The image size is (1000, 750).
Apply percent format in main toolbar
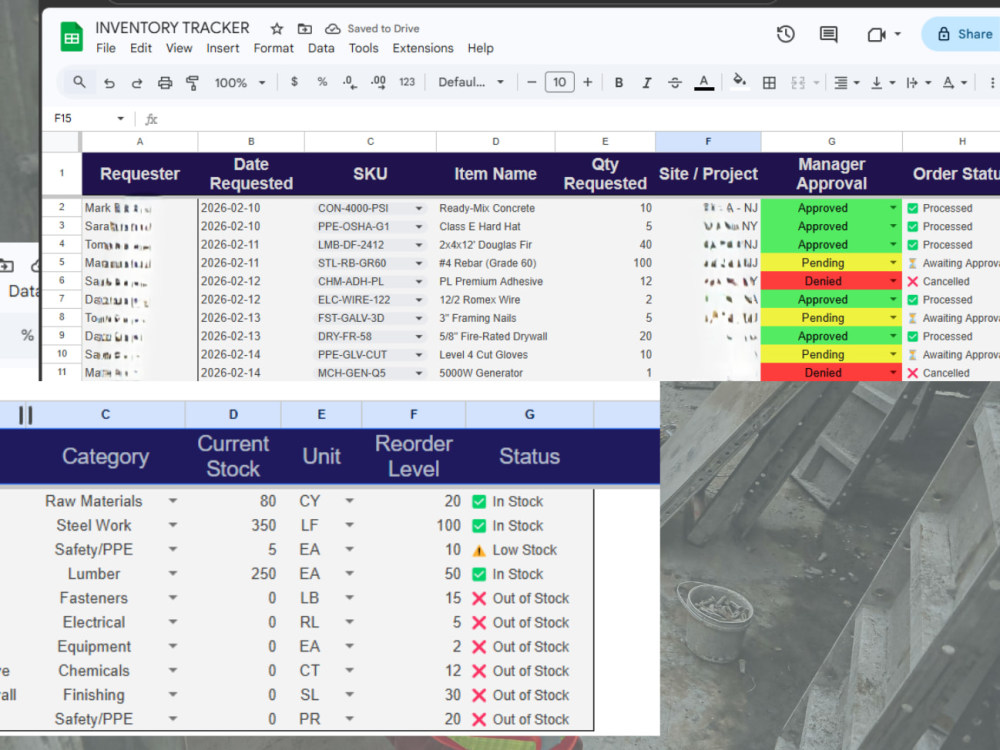click(322, 82)
